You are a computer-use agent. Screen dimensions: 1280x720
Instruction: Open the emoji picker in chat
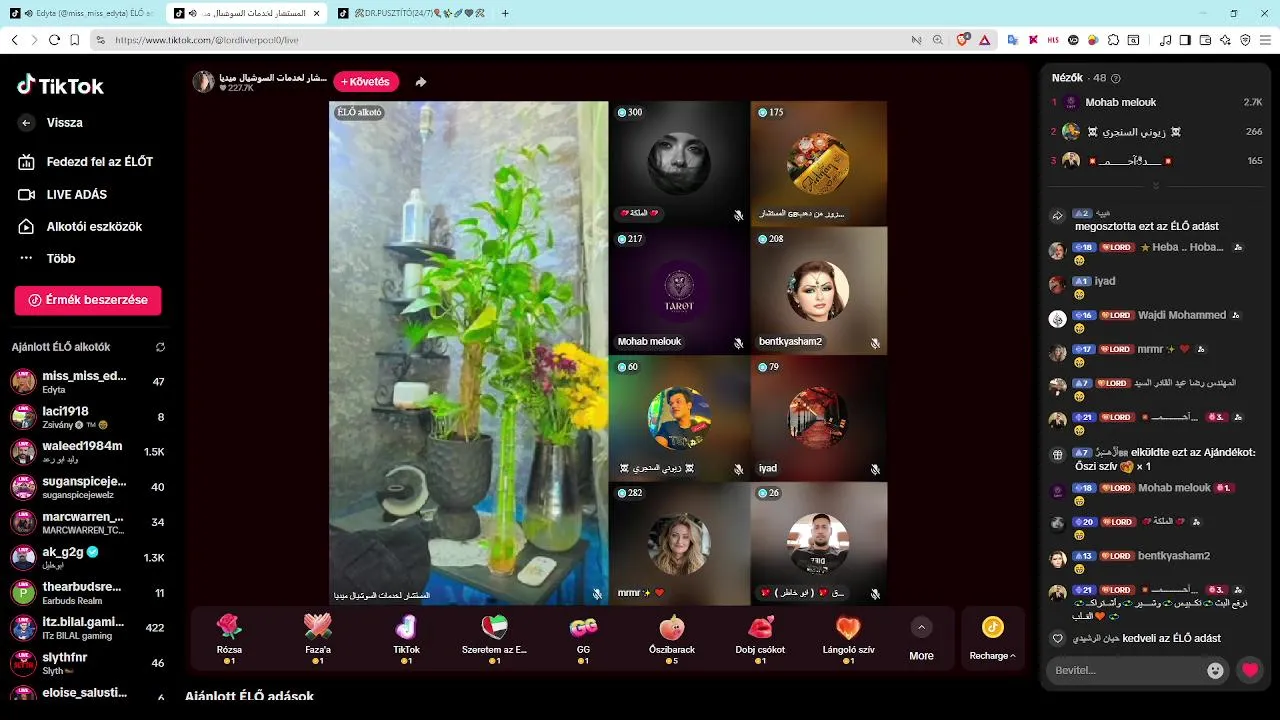pos(1215,670)
